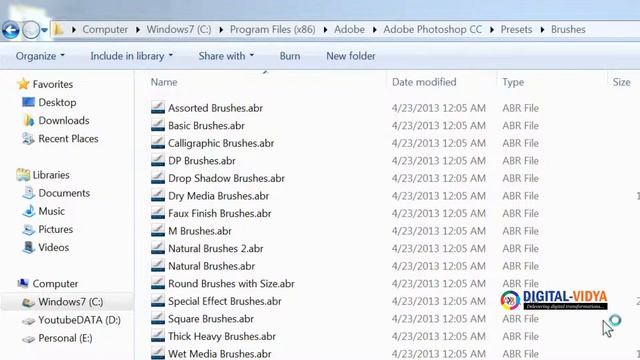
Task: Click icon of Calligraphic Brushes.abr
Action: pyautogui.click(x=158, y=142)
